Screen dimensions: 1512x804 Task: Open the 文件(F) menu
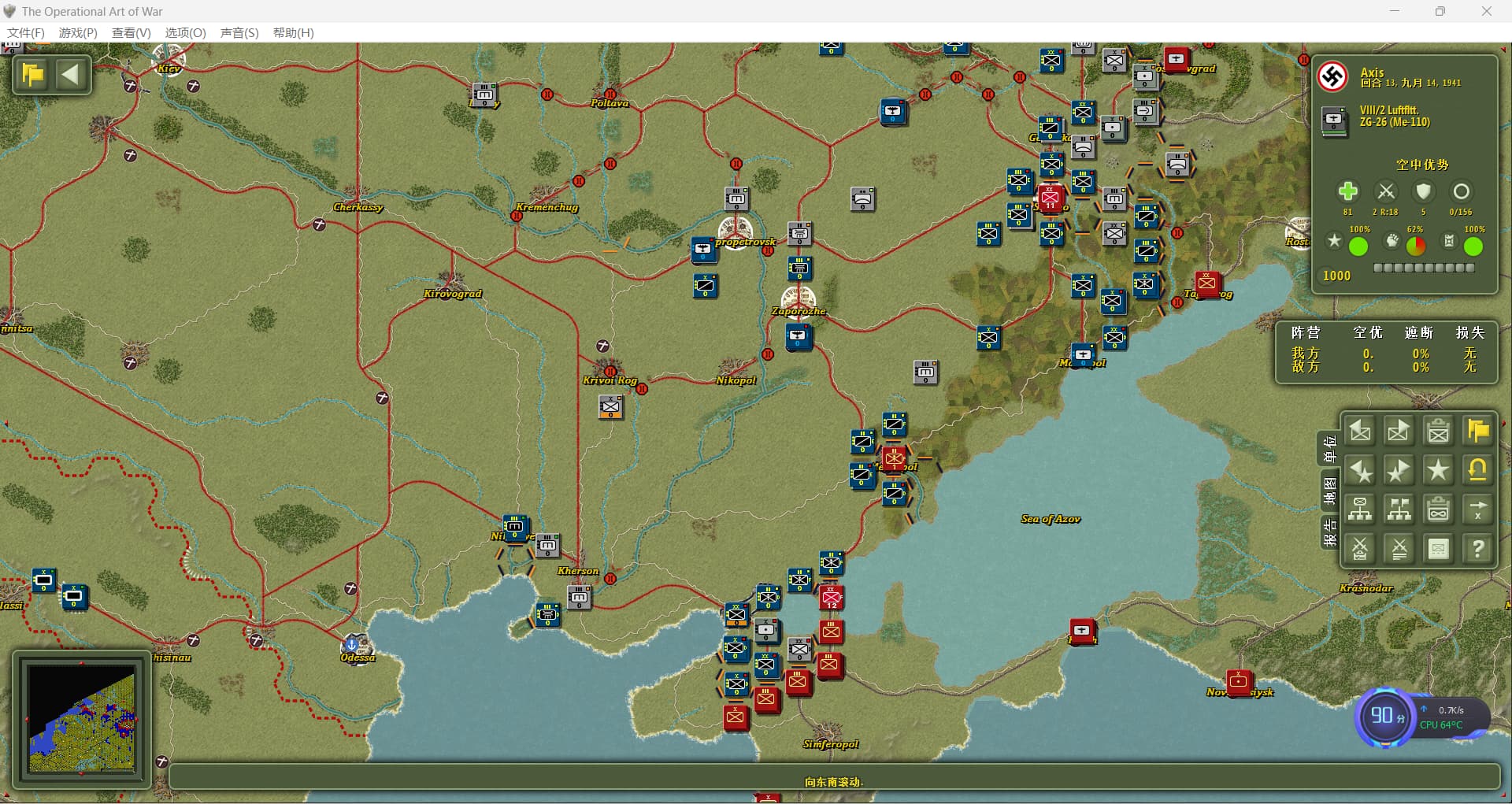[26, 32]
